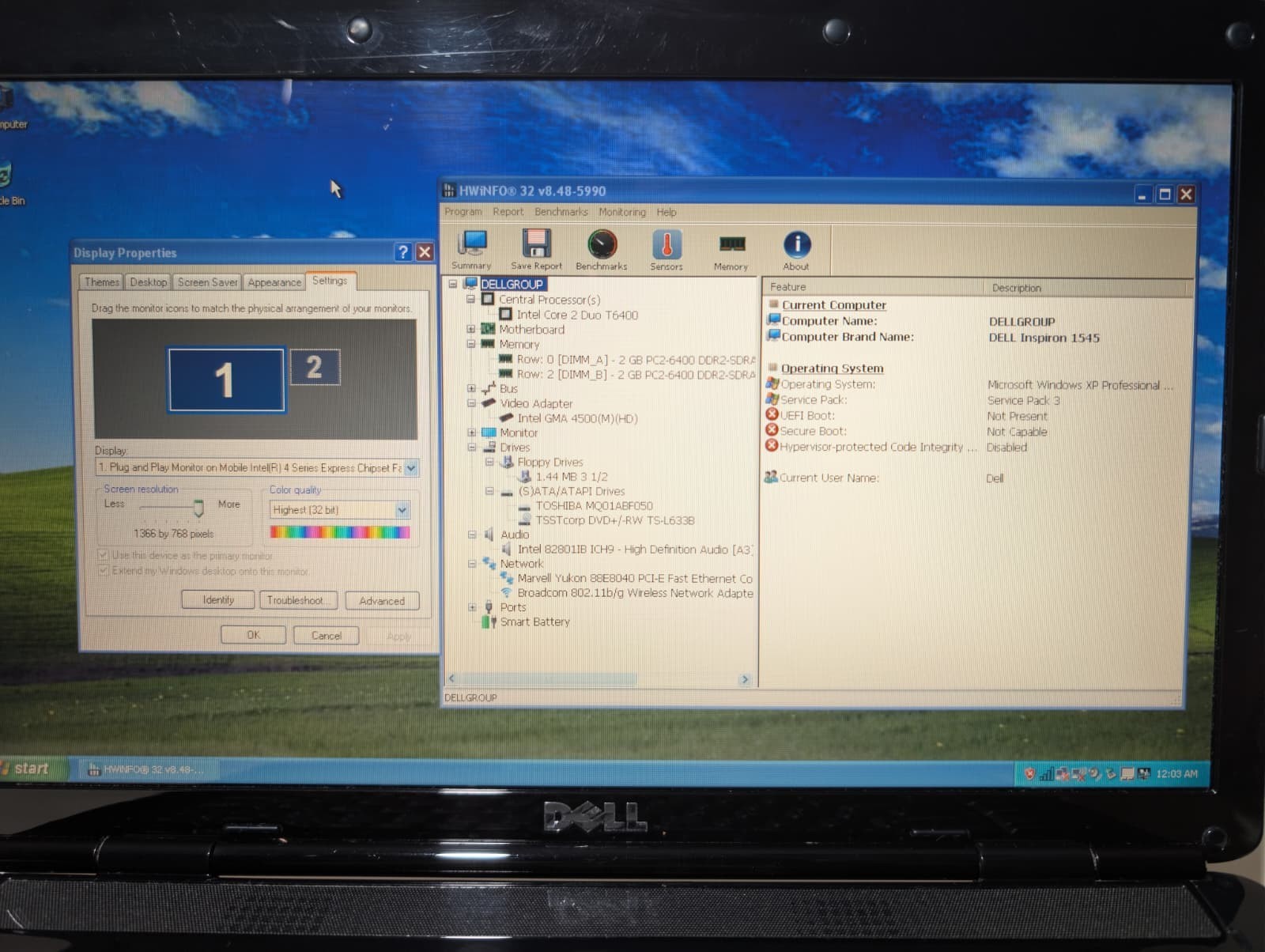Select the TOSHIBA MQ01ABF050 drive
The height and width of the screenshot is (952, 1265).
point(594,505)
